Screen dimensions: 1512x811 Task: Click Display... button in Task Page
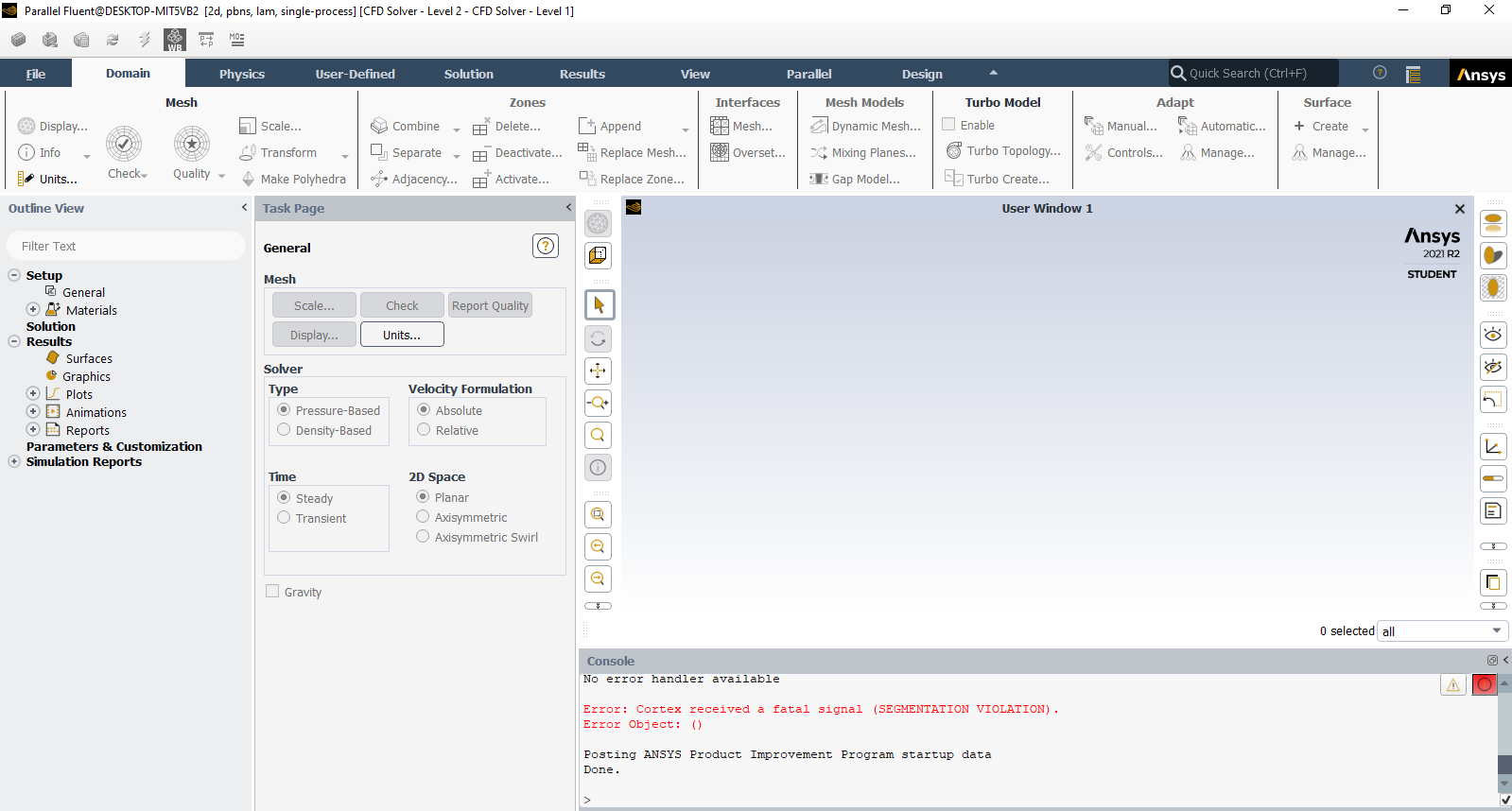(x=314, y=335)
